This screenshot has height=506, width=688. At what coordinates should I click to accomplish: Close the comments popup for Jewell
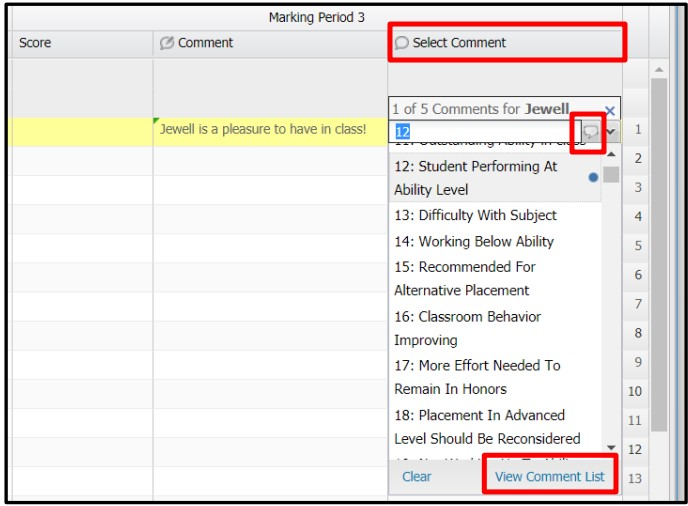coord(609,110)
